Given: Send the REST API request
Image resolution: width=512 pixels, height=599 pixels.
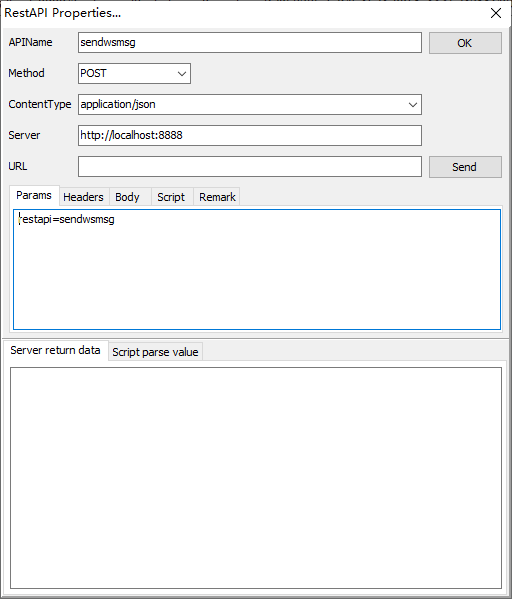Looking at the screenshot, I should point(465,167).
